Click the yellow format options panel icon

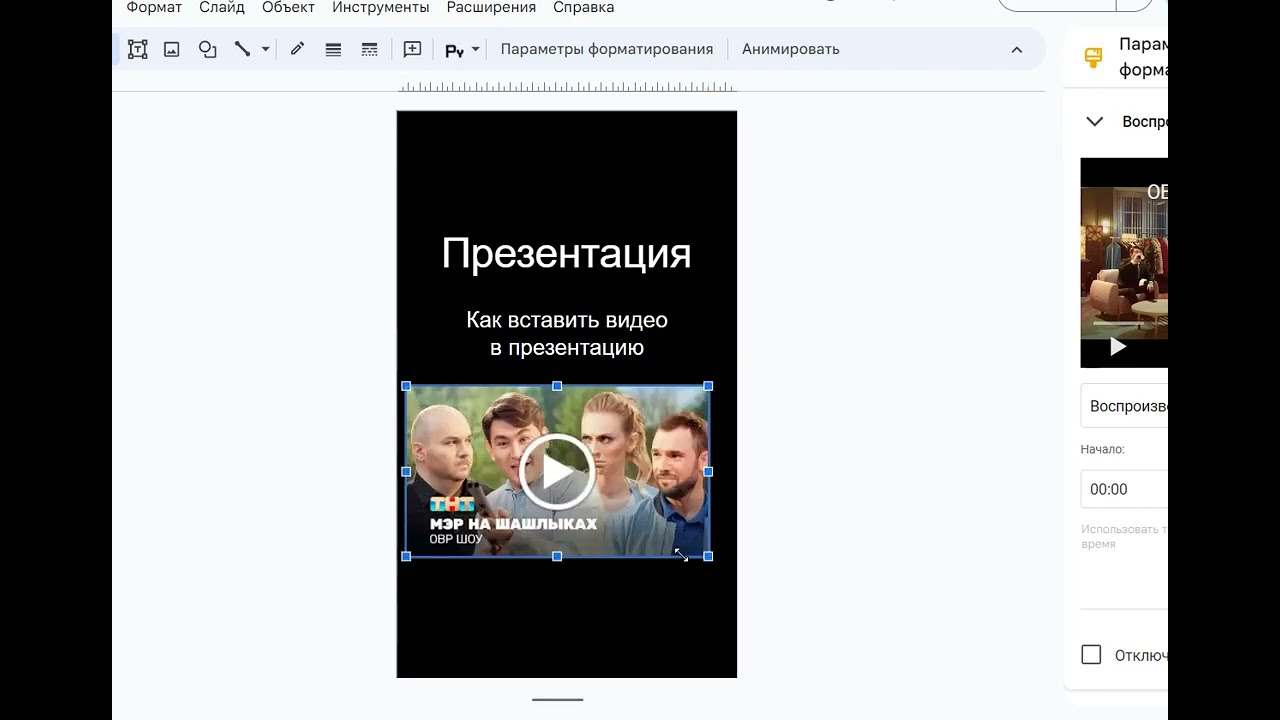tap(1093, 57)
